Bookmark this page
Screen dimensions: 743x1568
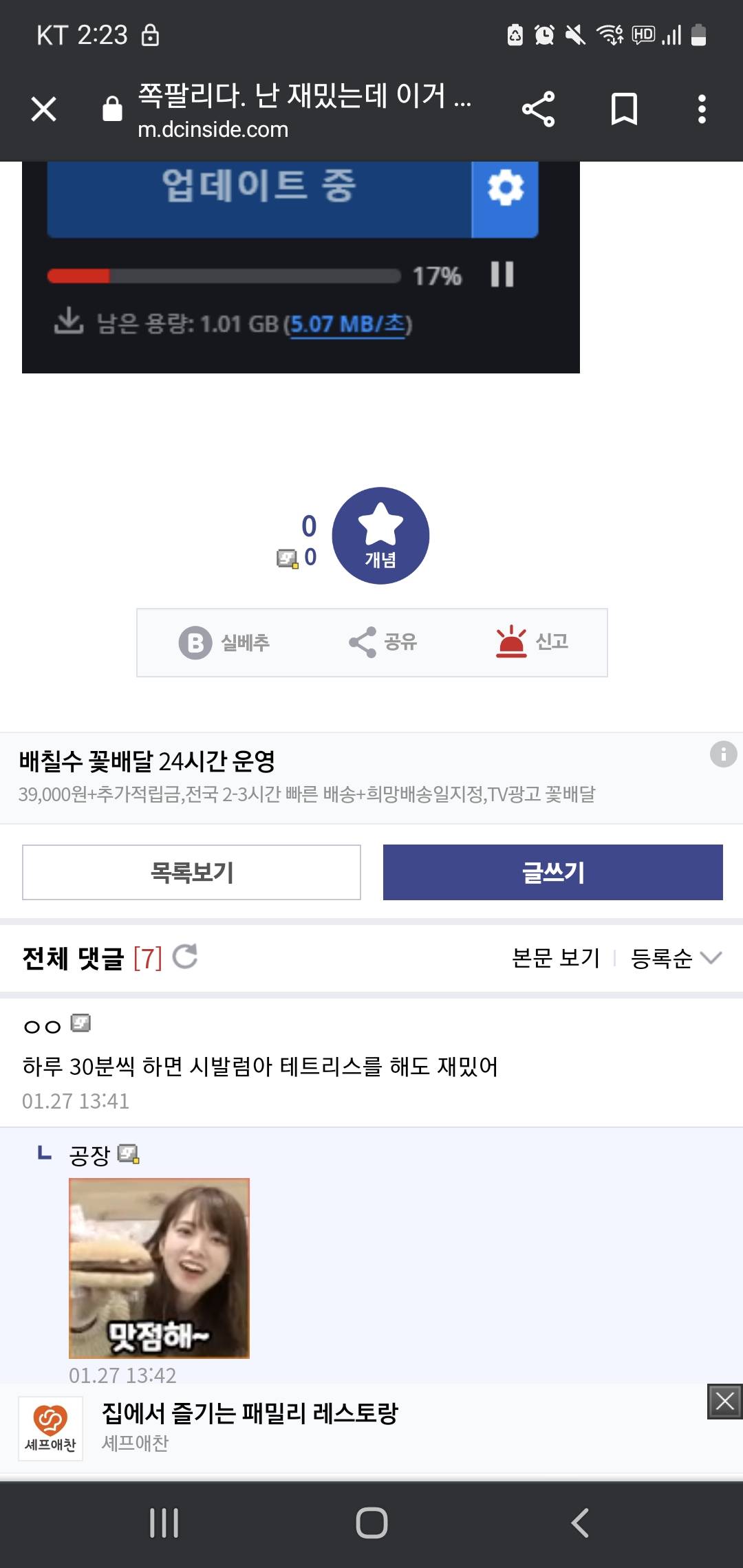pos(624,109)
